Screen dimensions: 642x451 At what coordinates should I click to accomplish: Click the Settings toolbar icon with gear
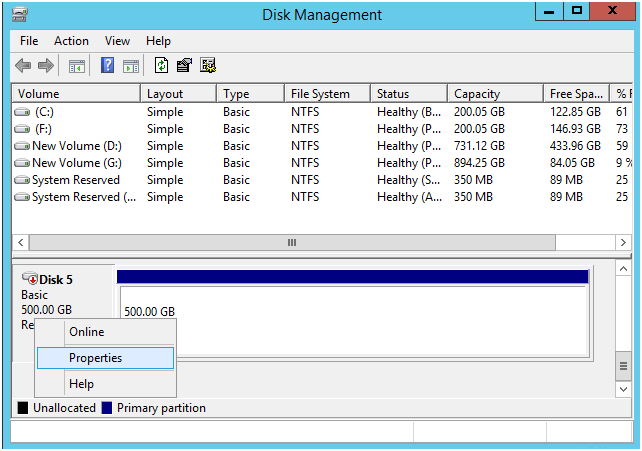click(x=208, y=65)
